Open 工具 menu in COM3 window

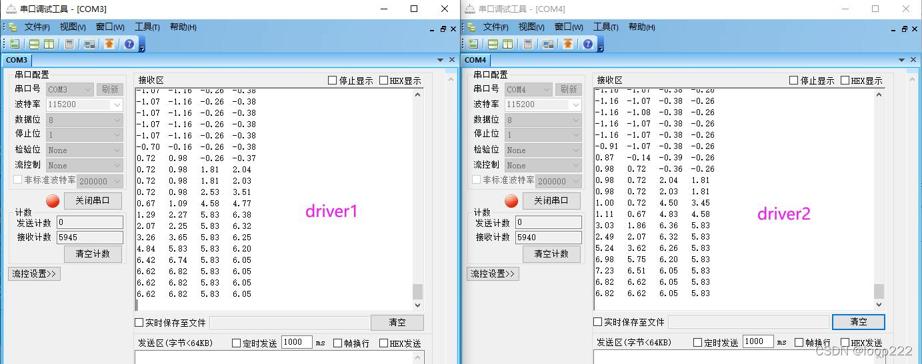(x=147, y=27)
